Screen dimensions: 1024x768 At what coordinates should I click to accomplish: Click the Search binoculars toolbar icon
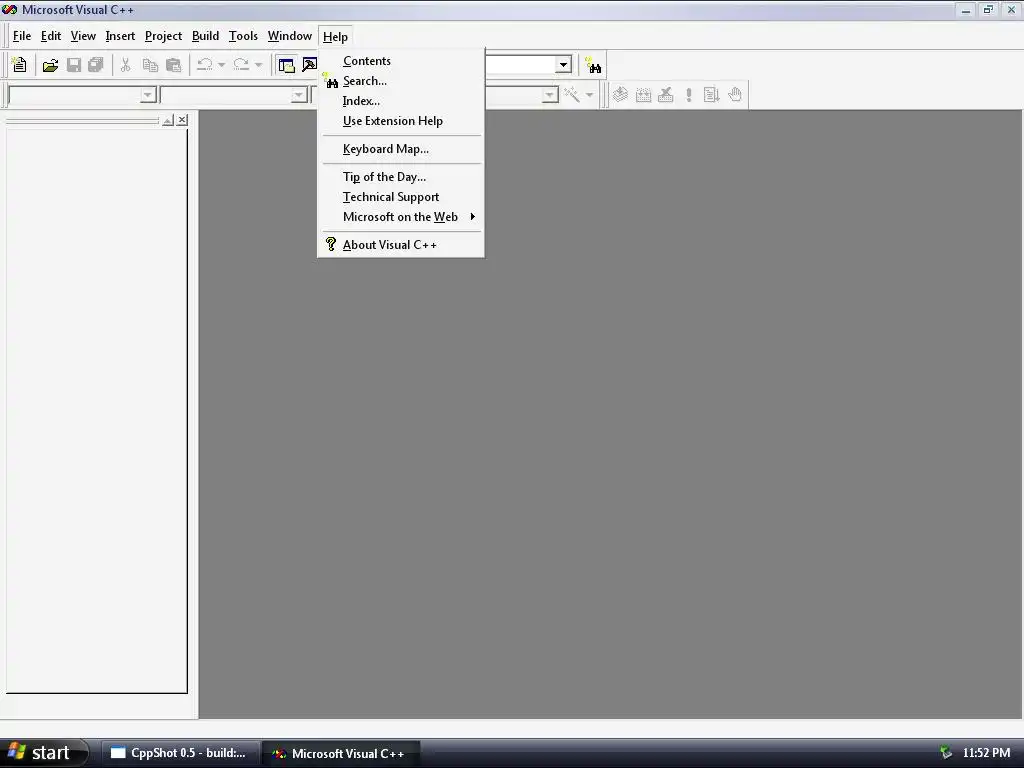point(593,65)
